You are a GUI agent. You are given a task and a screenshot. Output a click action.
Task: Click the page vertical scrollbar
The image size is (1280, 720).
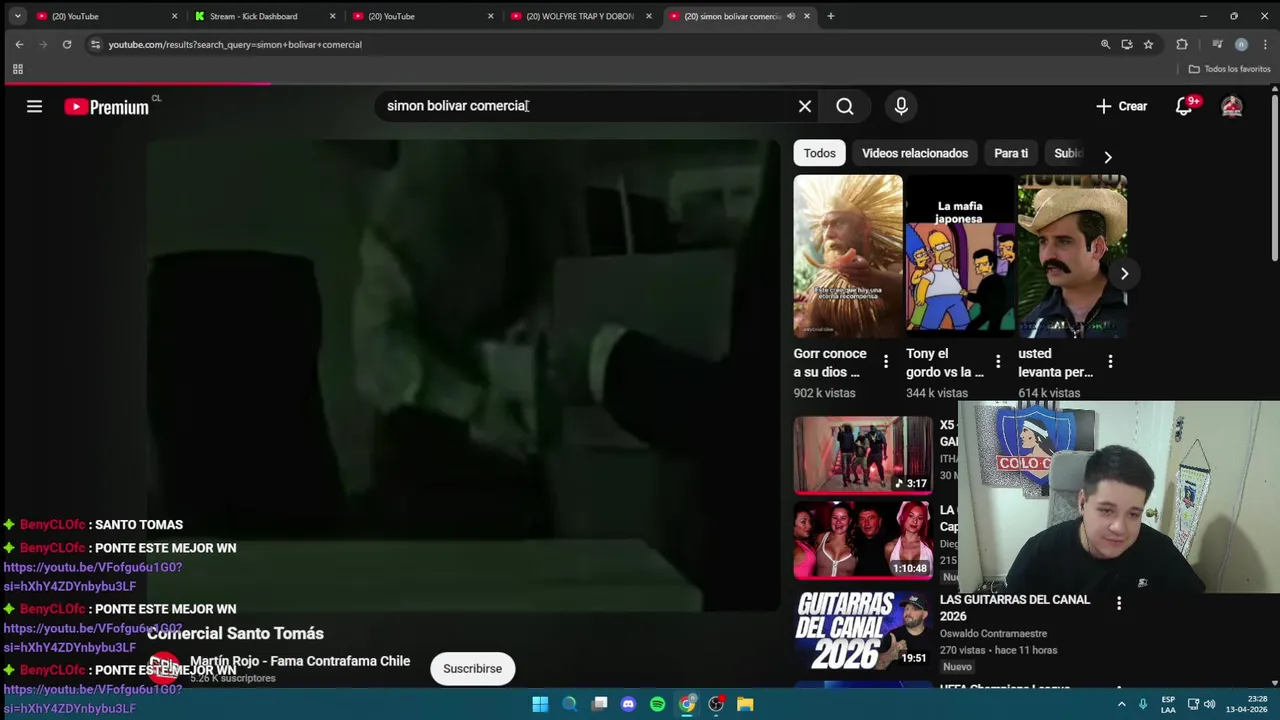[x=1274, y=180]
